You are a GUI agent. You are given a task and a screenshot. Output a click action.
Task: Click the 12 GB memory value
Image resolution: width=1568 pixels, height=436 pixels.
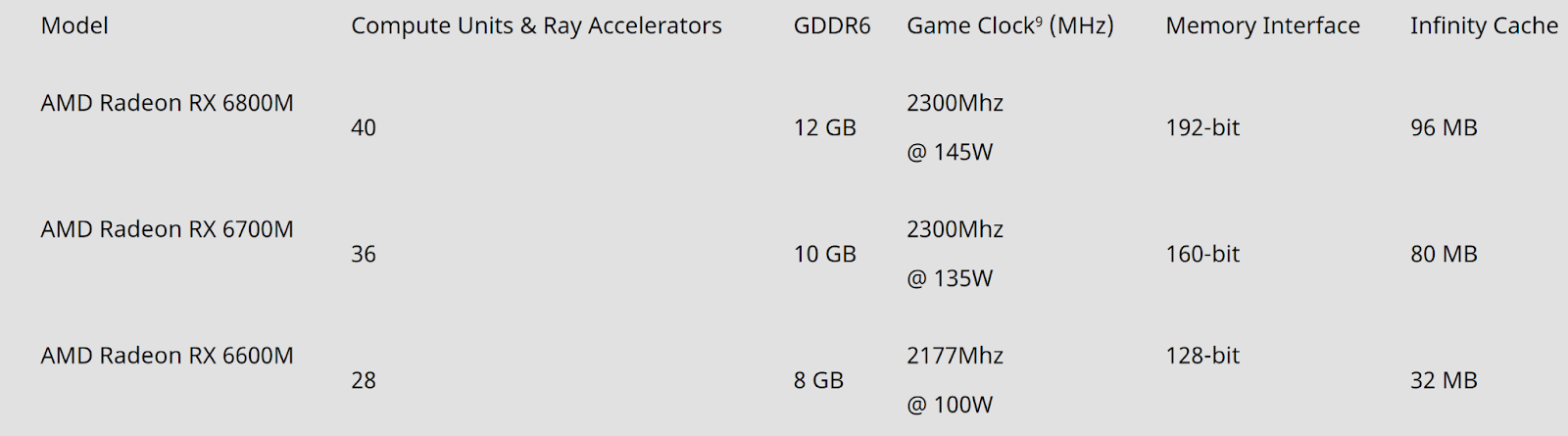pos(825,127)
